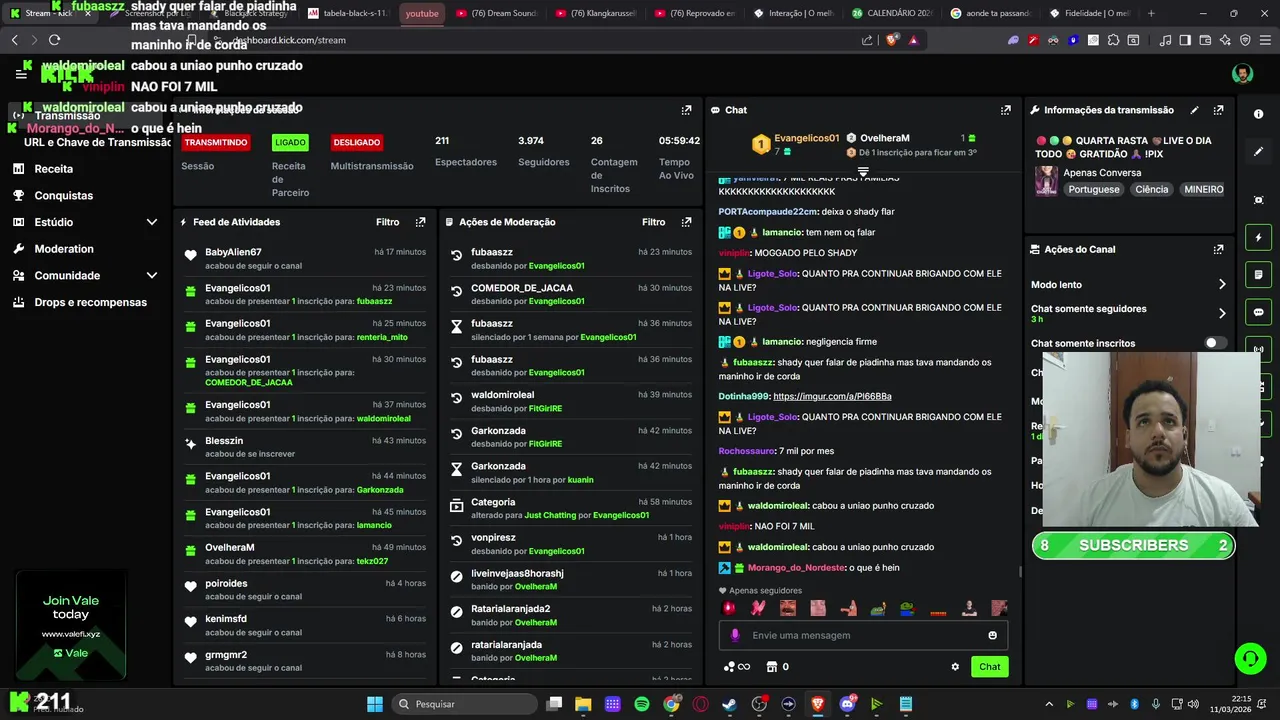Switch to the youtube browser tab

[422, 14]
